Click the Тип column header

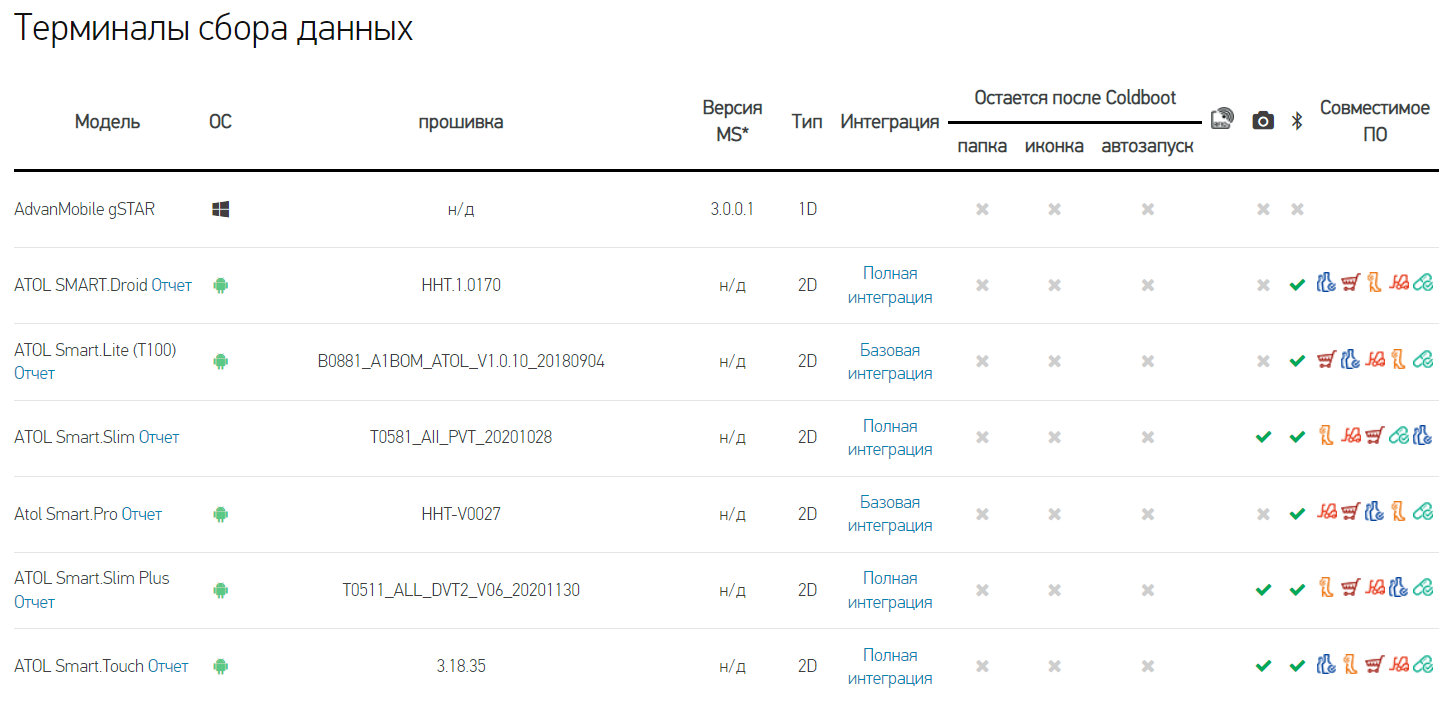(807, 122)
